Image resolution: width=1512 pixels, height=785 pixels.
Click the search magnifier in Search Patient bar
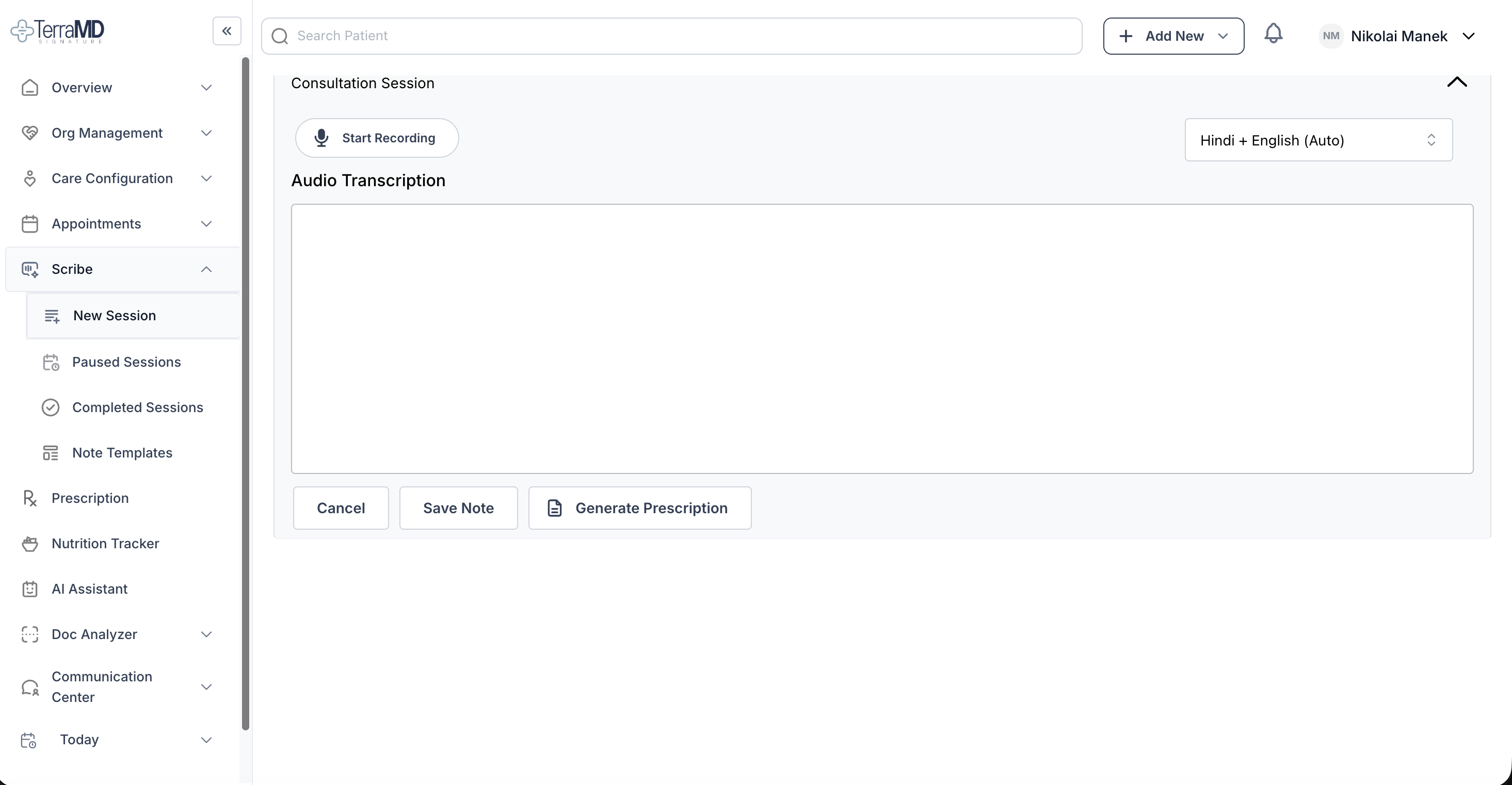280,36
